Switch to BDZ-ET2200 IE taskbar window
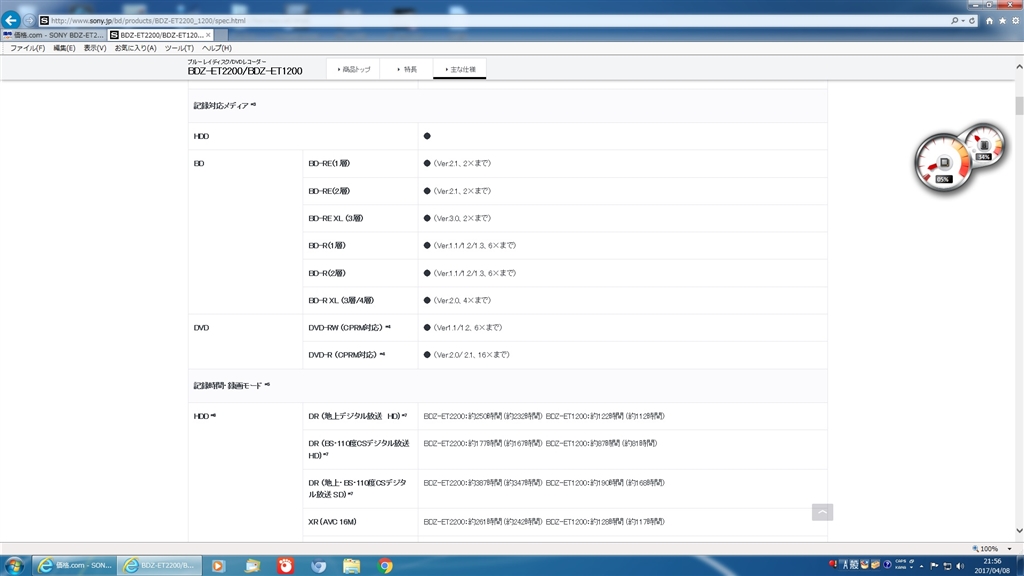 click(x=160, y=566)
